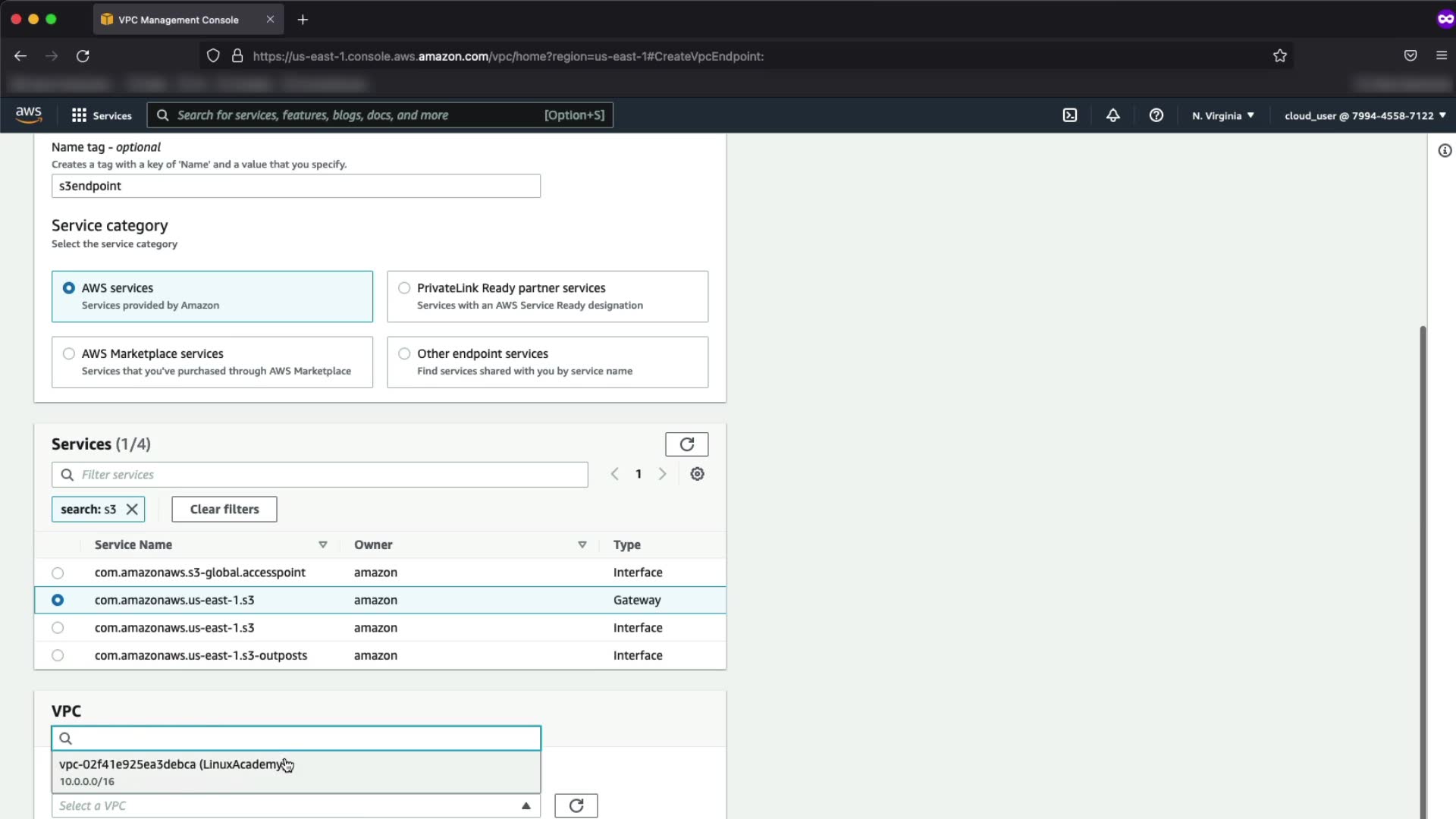Collapse the Select a VPC dropdown
Image resolution: width=1456 pixels, height=819 pixels.
click(526, 805)
